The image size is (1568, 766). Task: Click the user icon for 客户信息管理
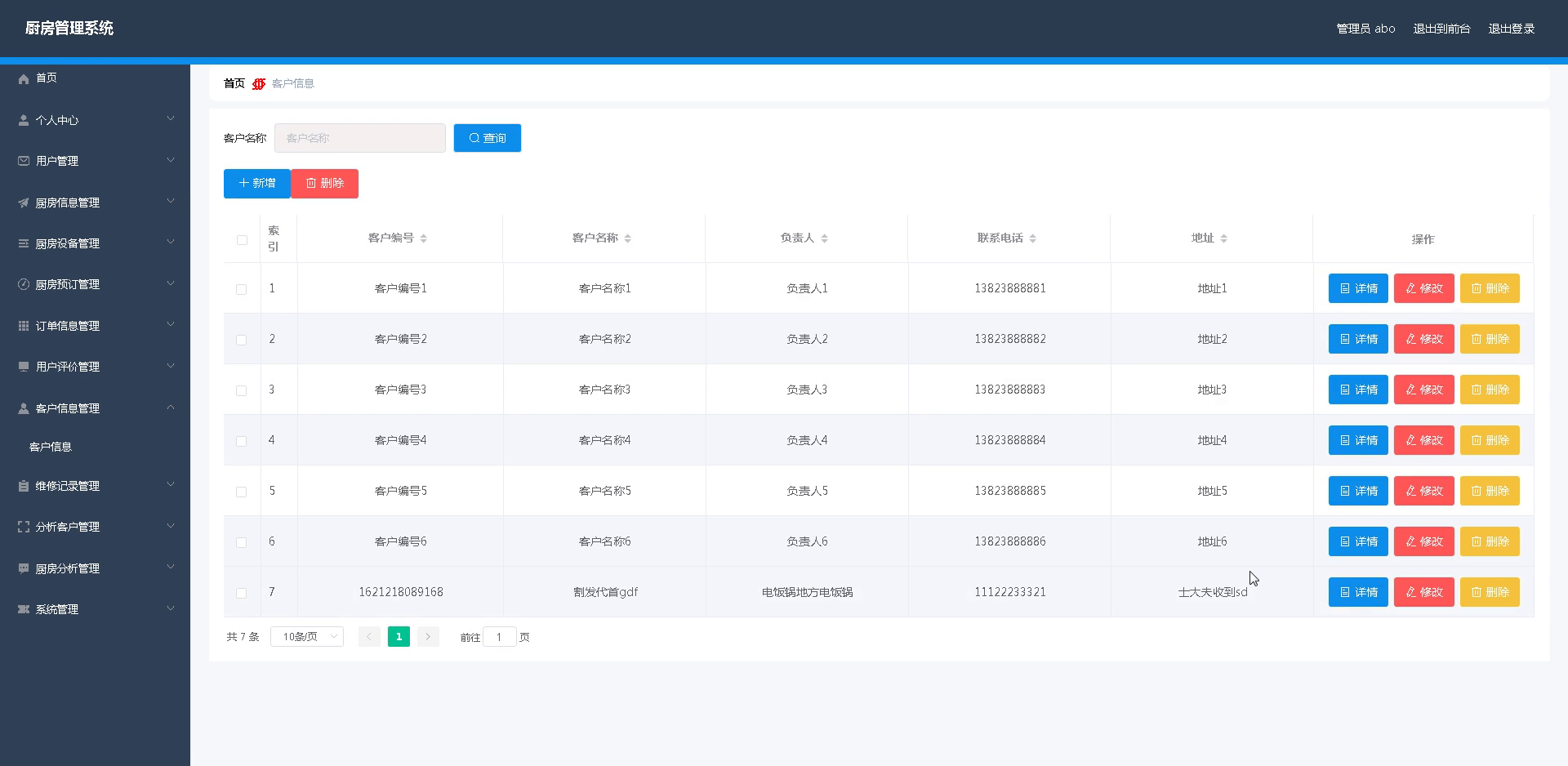[x=24, y=408]
